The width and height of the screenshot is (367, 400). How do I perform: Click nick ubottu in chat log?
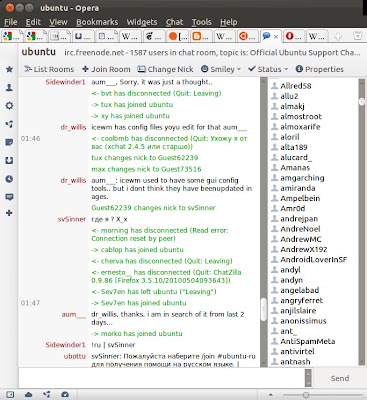click(x=75, y=356)
